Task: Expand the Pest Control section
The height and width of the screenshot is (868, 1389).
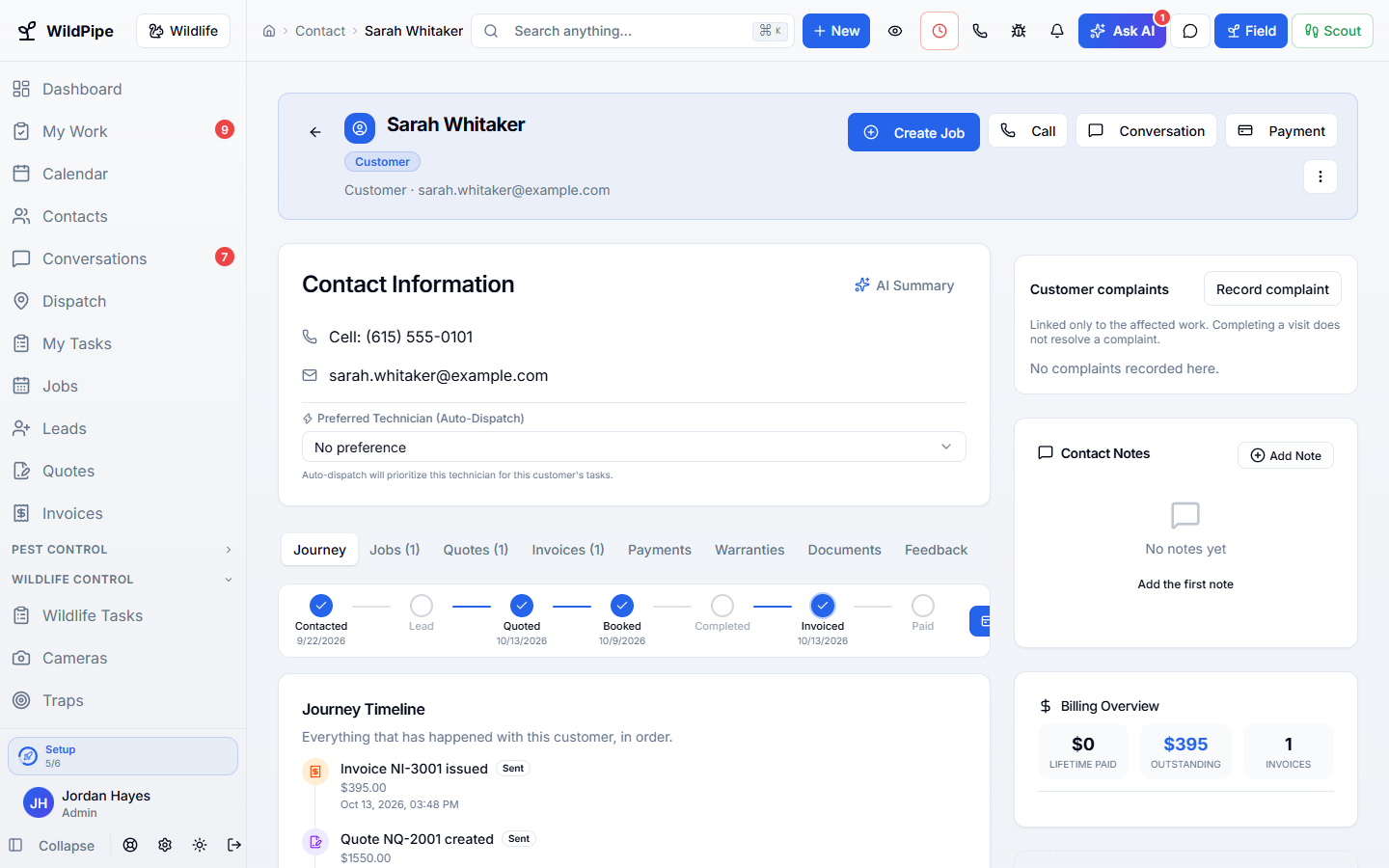Action: point(123,550)
